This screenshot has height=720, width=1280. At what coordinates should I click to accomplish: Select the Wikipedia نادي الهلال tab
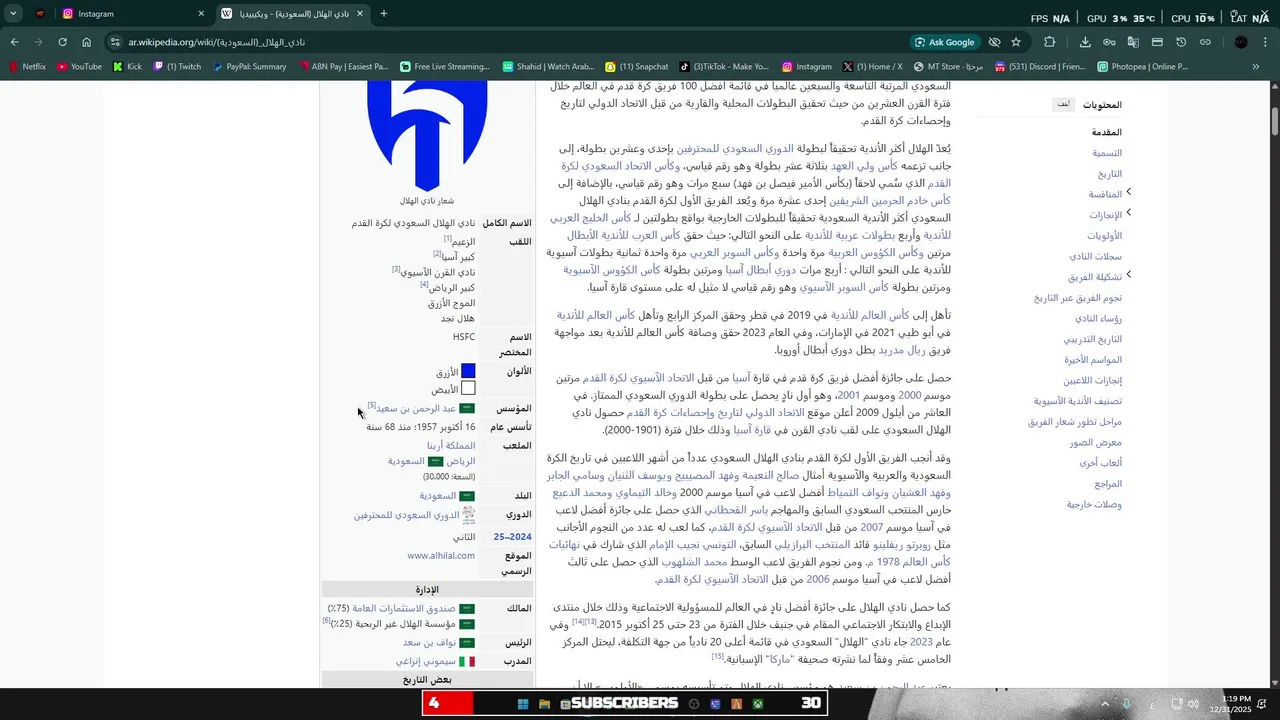pyautogui.click(x=292, y=14)
